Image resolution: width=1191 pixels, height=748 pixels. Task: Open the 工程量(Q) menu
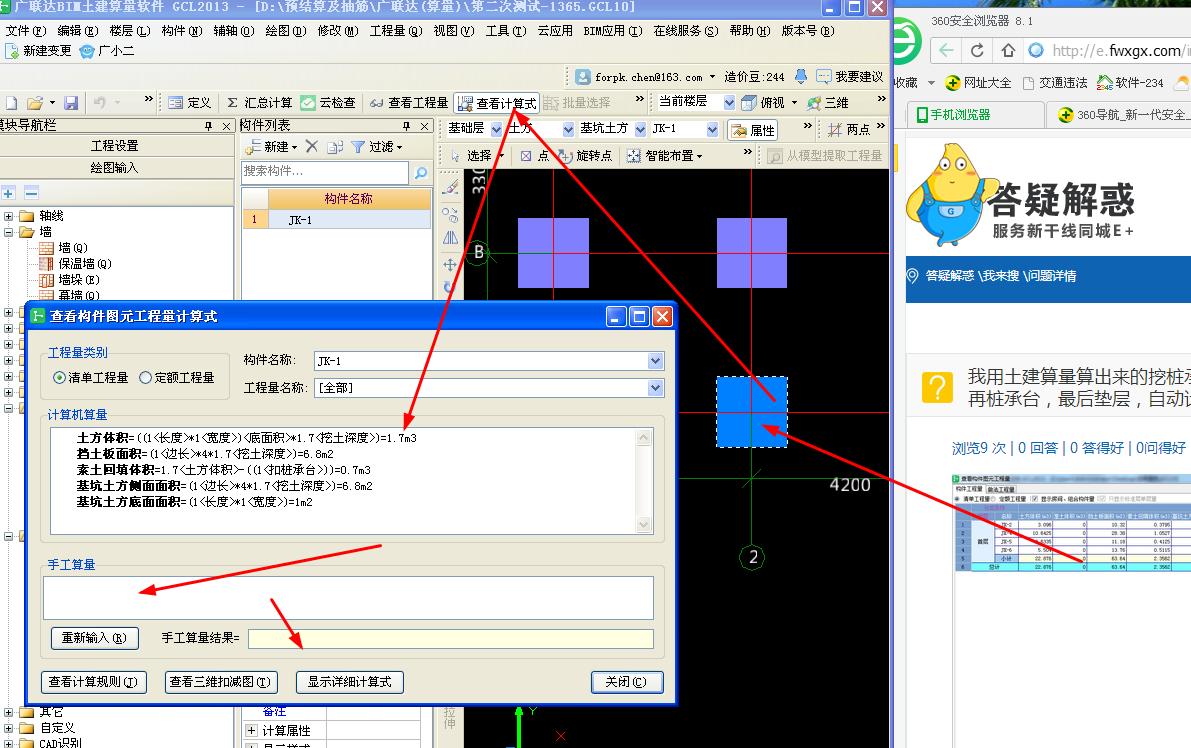(396, 31)
